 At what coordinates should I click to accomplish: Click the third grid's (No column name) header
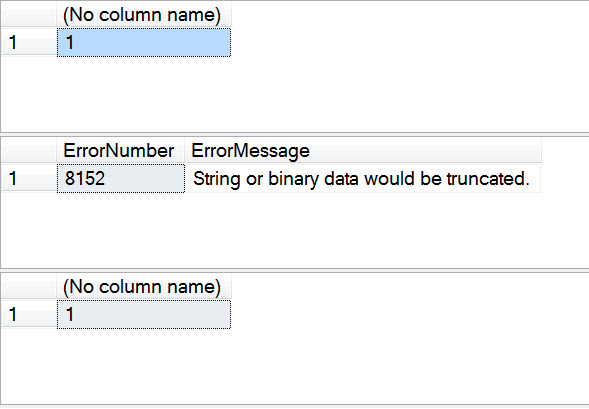[144, 287]
